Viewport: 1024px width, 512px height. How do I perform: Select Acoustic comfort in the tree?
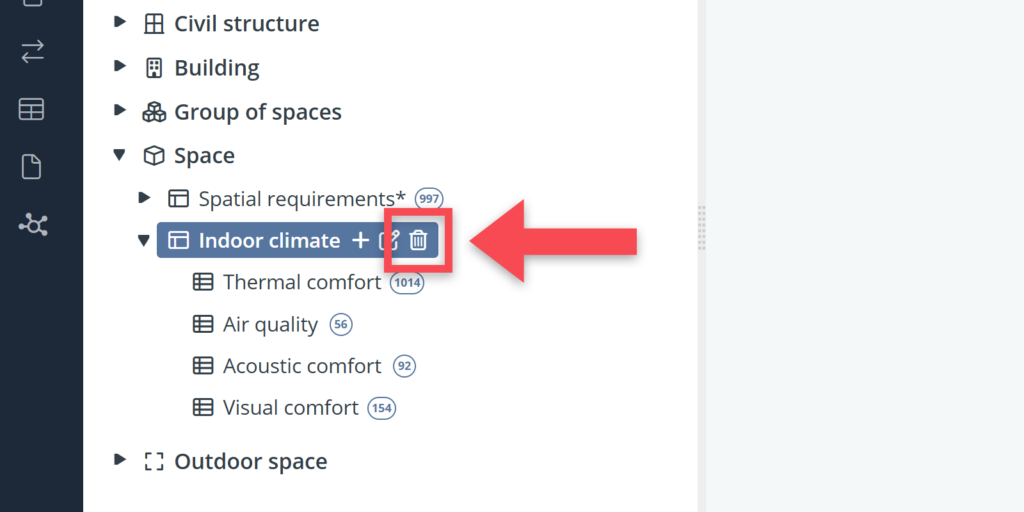pos(301,366)
